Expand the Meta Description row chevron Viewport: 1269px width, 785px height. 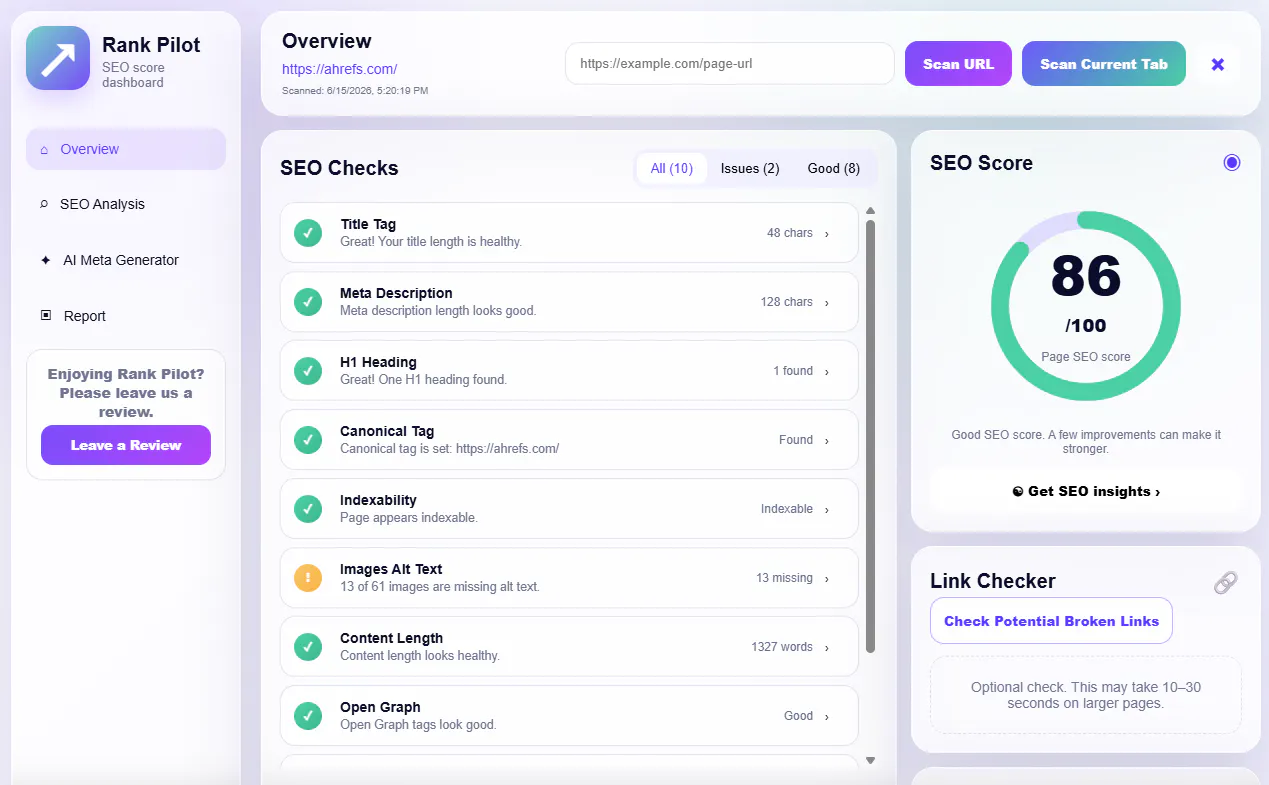[827, 303]
